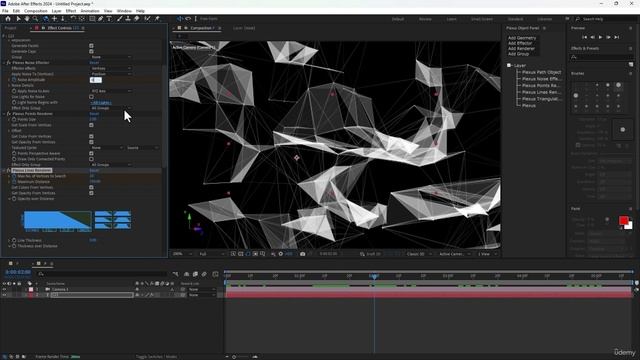Click Reset link for Plexus Noise Effector
This screenshot has height=360, width=640.
94,63
